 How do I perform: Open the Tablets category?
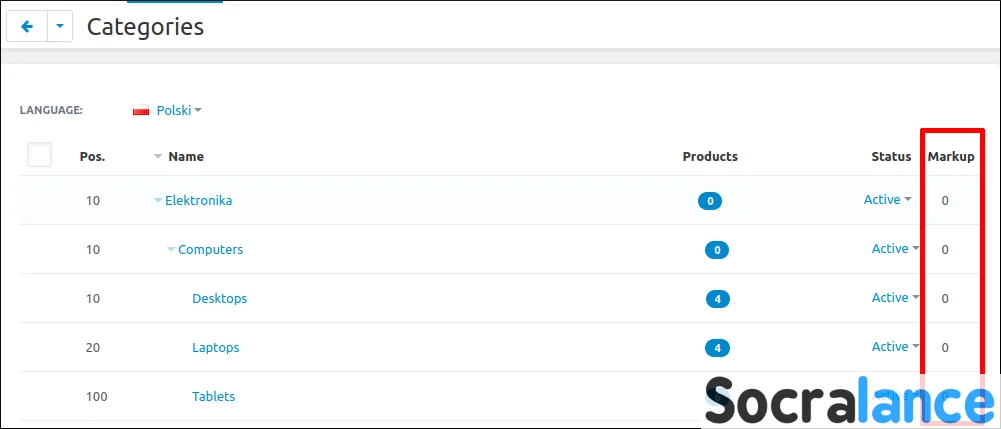[213, 396]
